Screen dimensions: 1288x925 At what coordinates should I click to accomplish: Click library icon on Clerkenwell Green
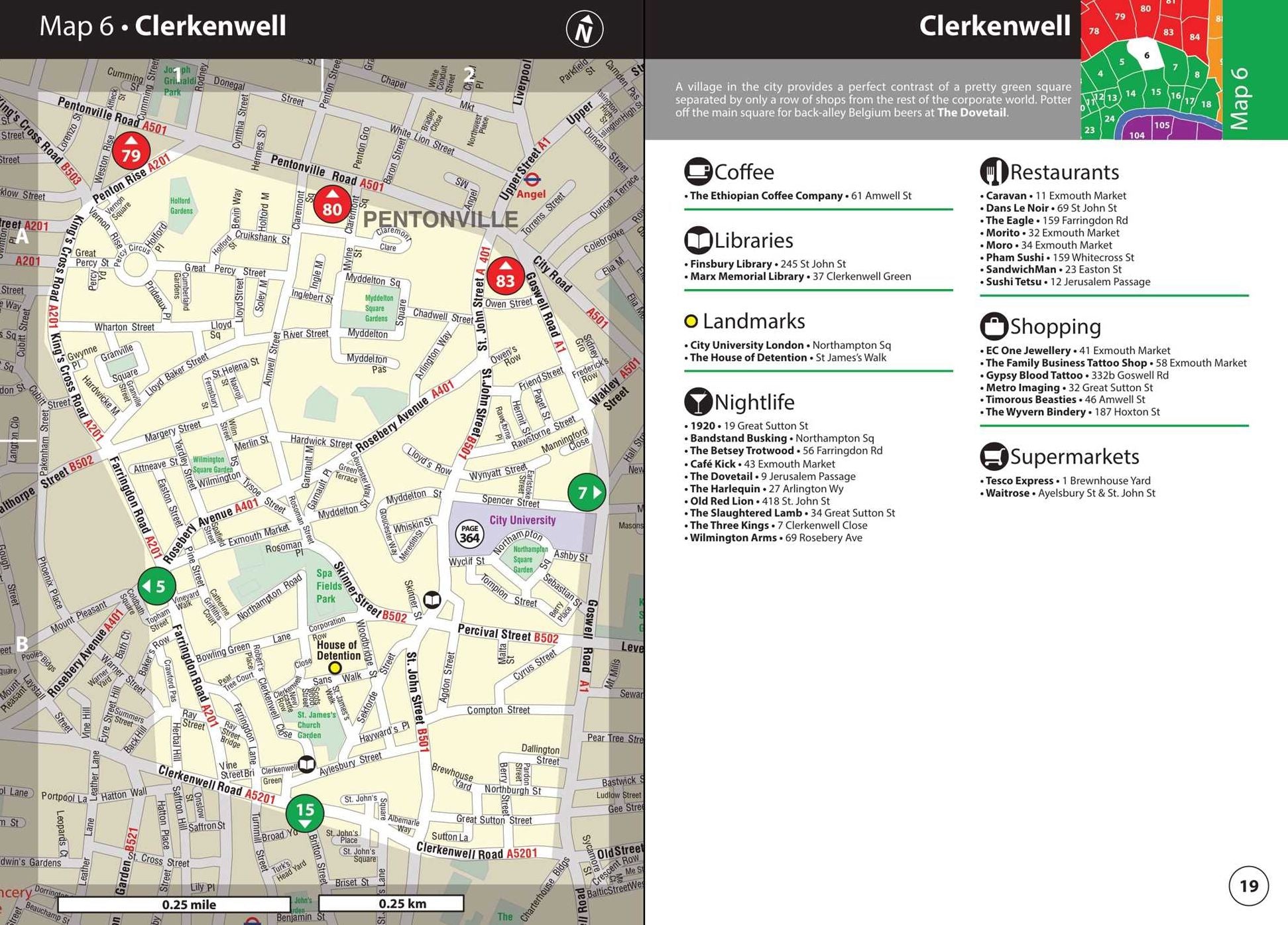(x=306, y=765)
